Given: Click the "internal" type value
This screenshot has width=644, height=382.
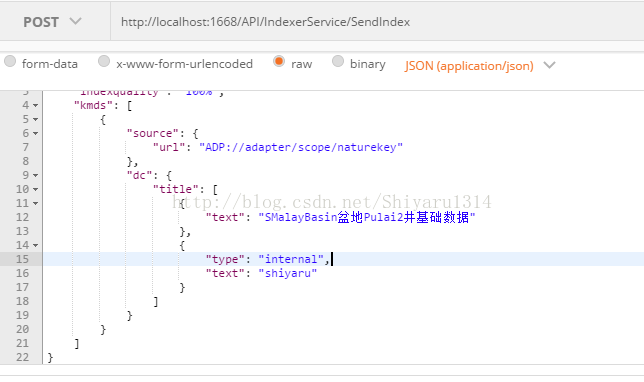Looking at the screenshot, I should coord(291,259).
